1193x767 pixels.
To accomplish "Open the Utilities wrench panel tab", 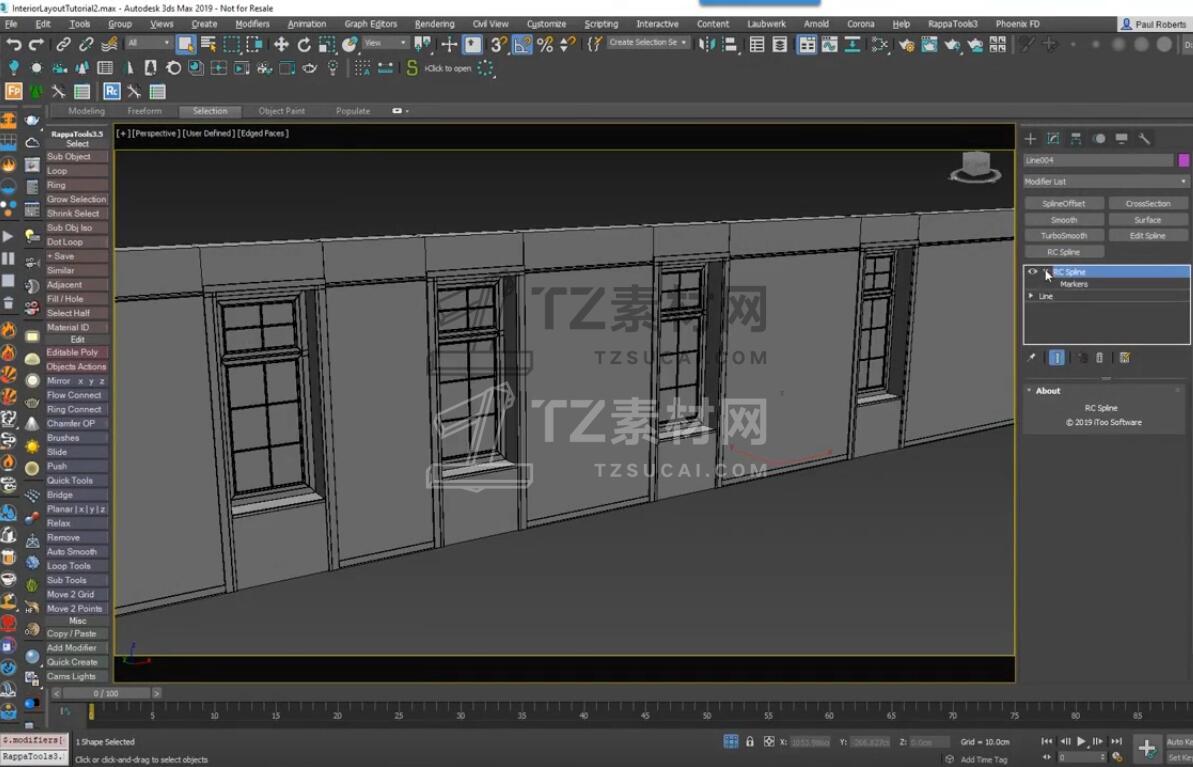I will point(1144,139).
